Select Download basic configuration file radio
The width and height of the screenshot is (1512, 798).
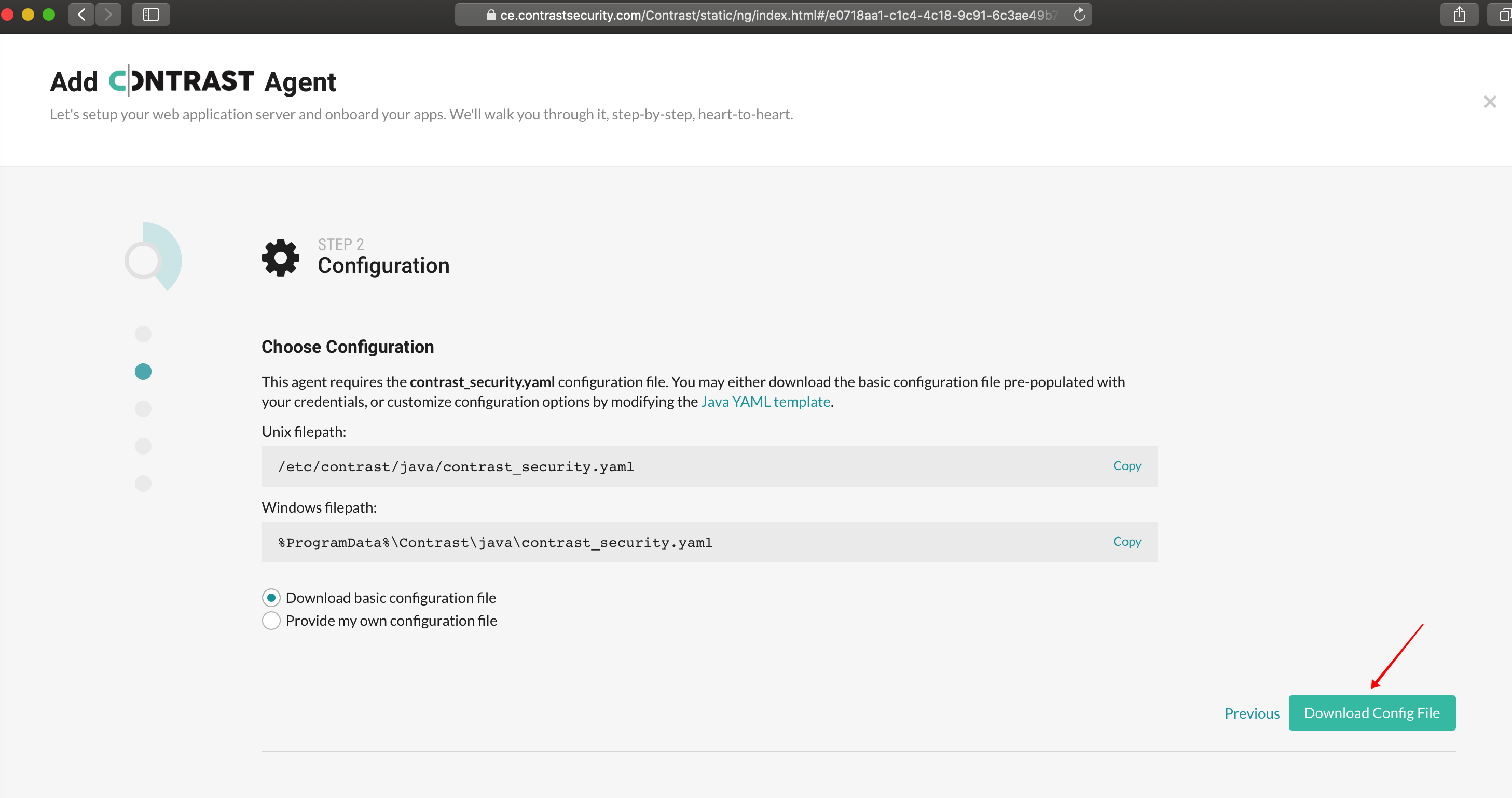click(x=270, y=597)
